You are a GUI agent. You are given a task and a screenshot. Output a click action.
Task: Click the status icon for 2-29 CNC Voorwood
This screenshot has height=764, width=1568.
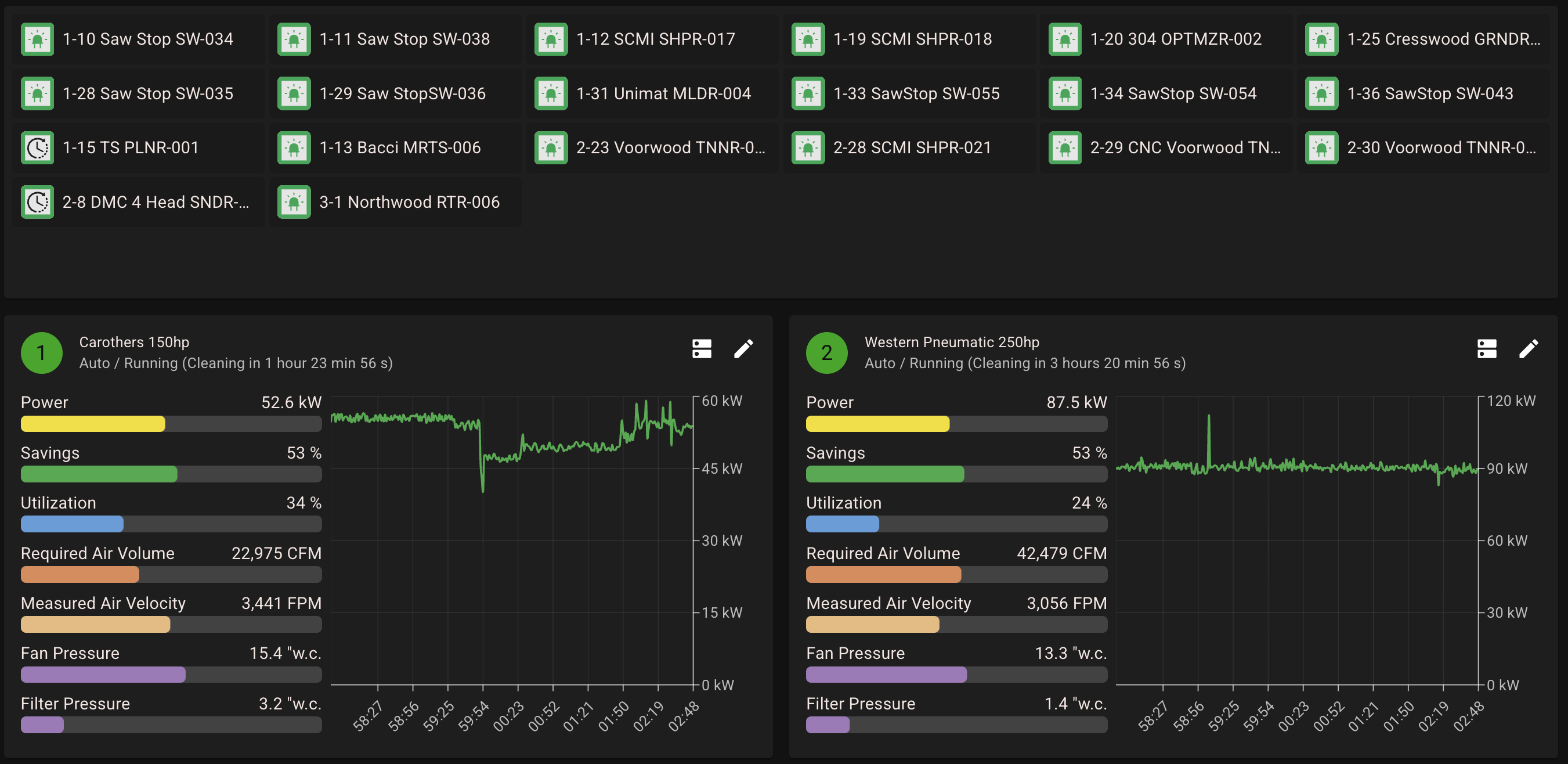click(x=1065, y=148)
